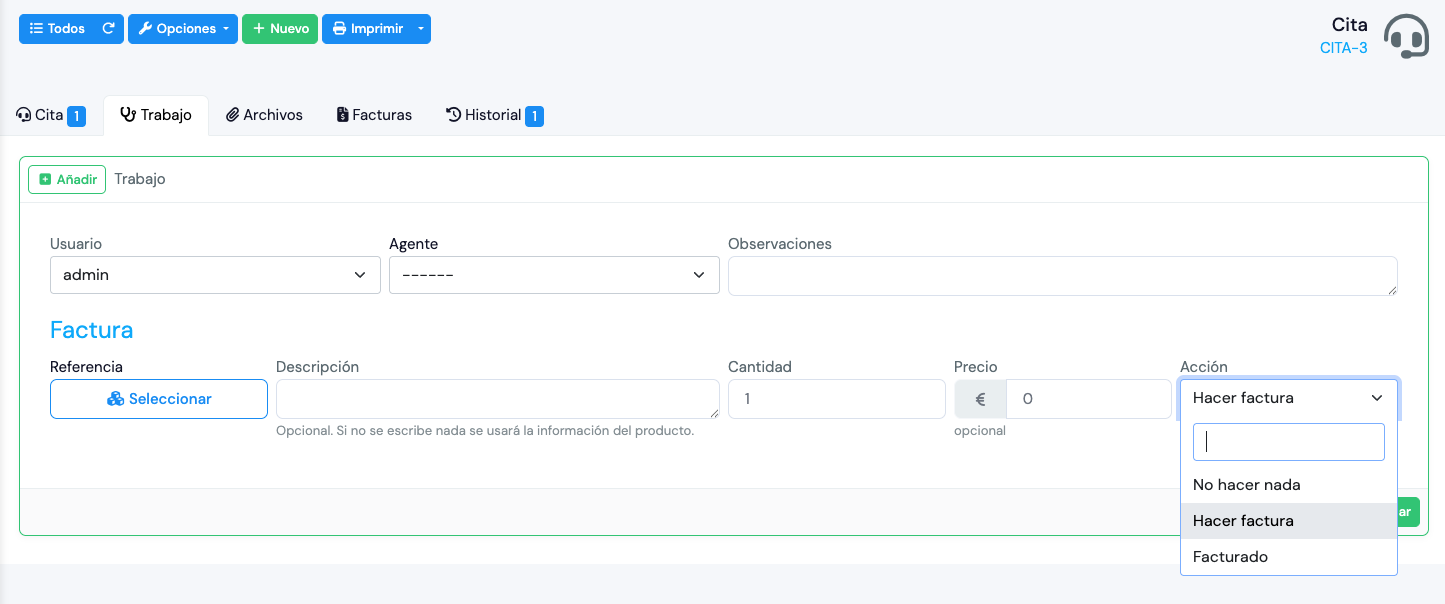Click the Nuevo button
The height and width of the screenshot is (604, 1445).
280,29
